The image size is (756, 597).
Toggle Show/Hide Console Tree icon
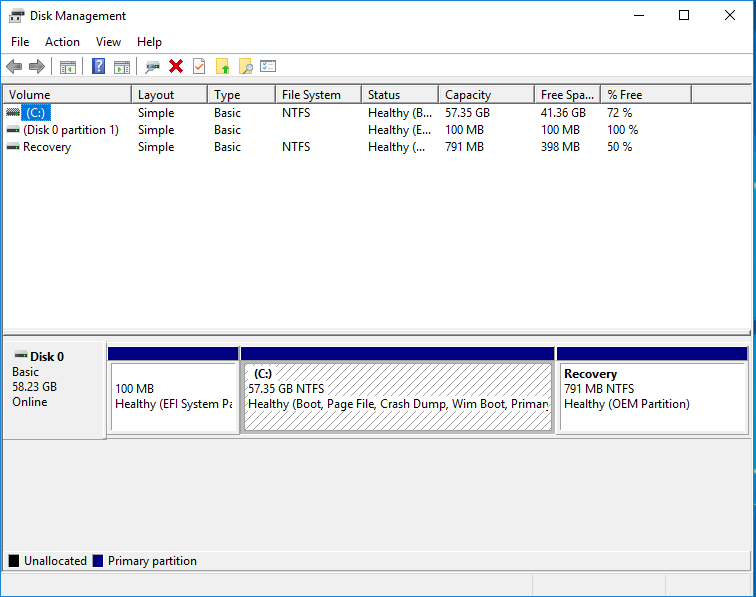[68, 67]
